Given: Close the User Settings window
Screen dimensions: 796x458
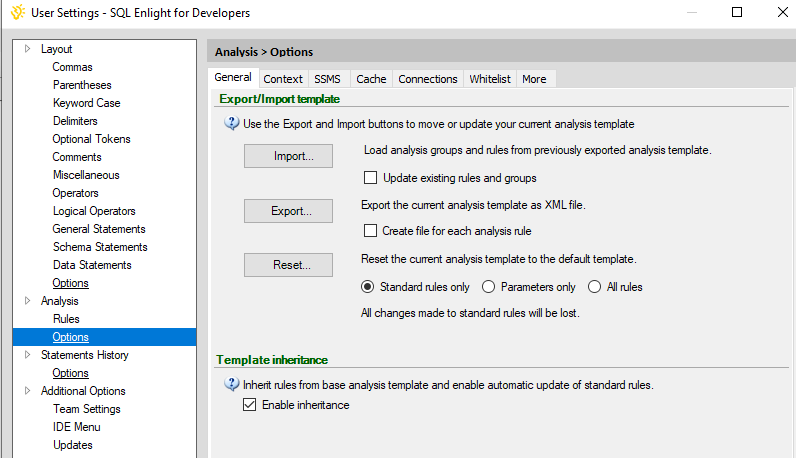Looking at the screenshot, I should (x=783, y=12).
